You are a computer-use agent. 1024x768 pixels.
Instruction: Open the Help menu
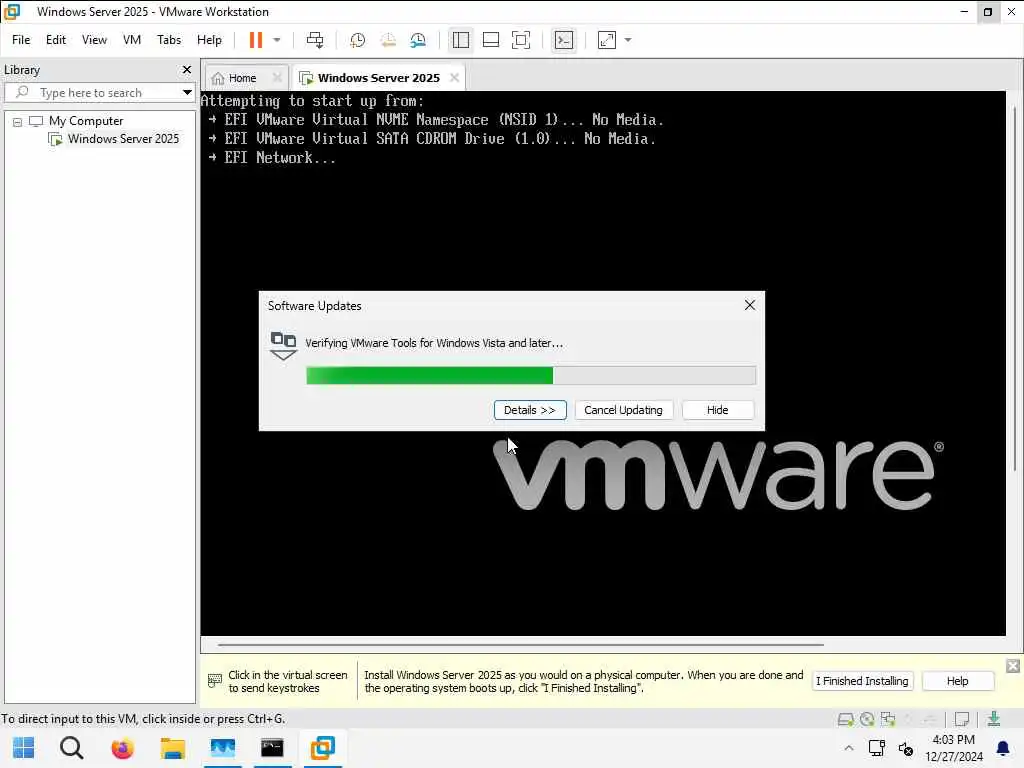pos(209,40)
